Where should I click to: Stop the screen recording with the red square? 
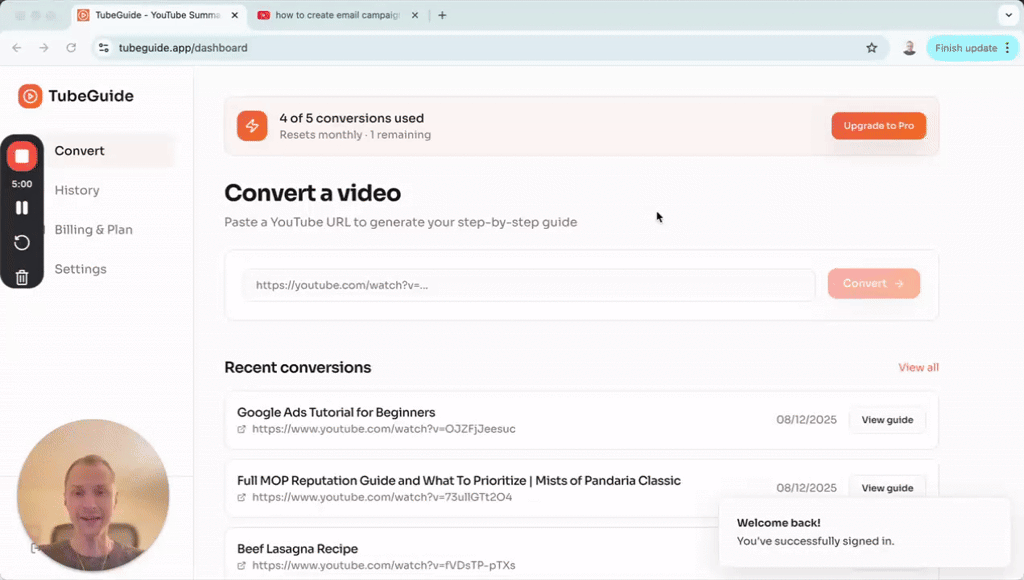click(22, 155)
